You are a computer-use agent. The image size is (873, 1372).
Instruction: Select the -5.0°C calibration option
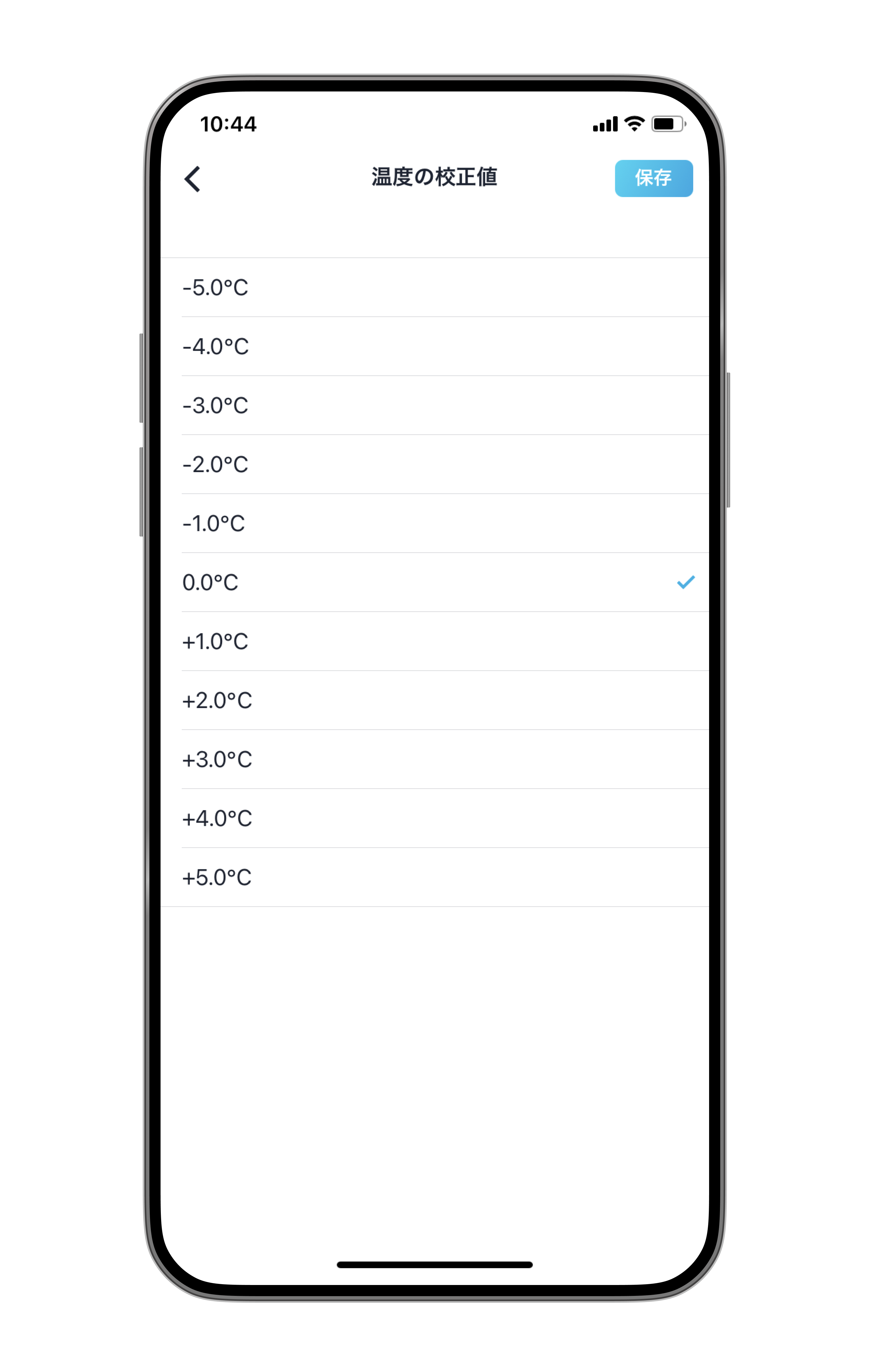(435, 287)
